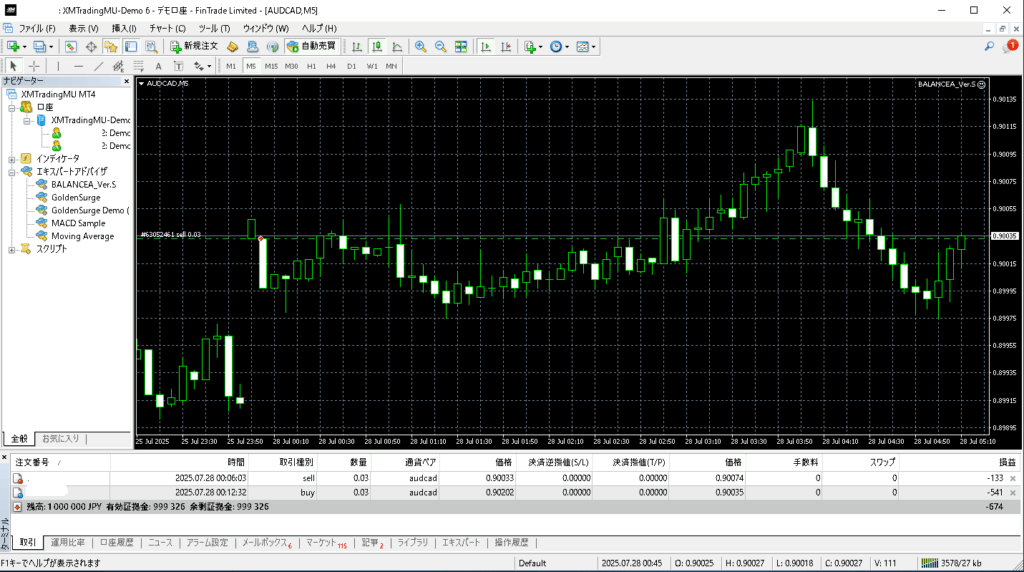
Task: Collapse the XMTradingMU-Demo account node
Action: tap(27, 120)
